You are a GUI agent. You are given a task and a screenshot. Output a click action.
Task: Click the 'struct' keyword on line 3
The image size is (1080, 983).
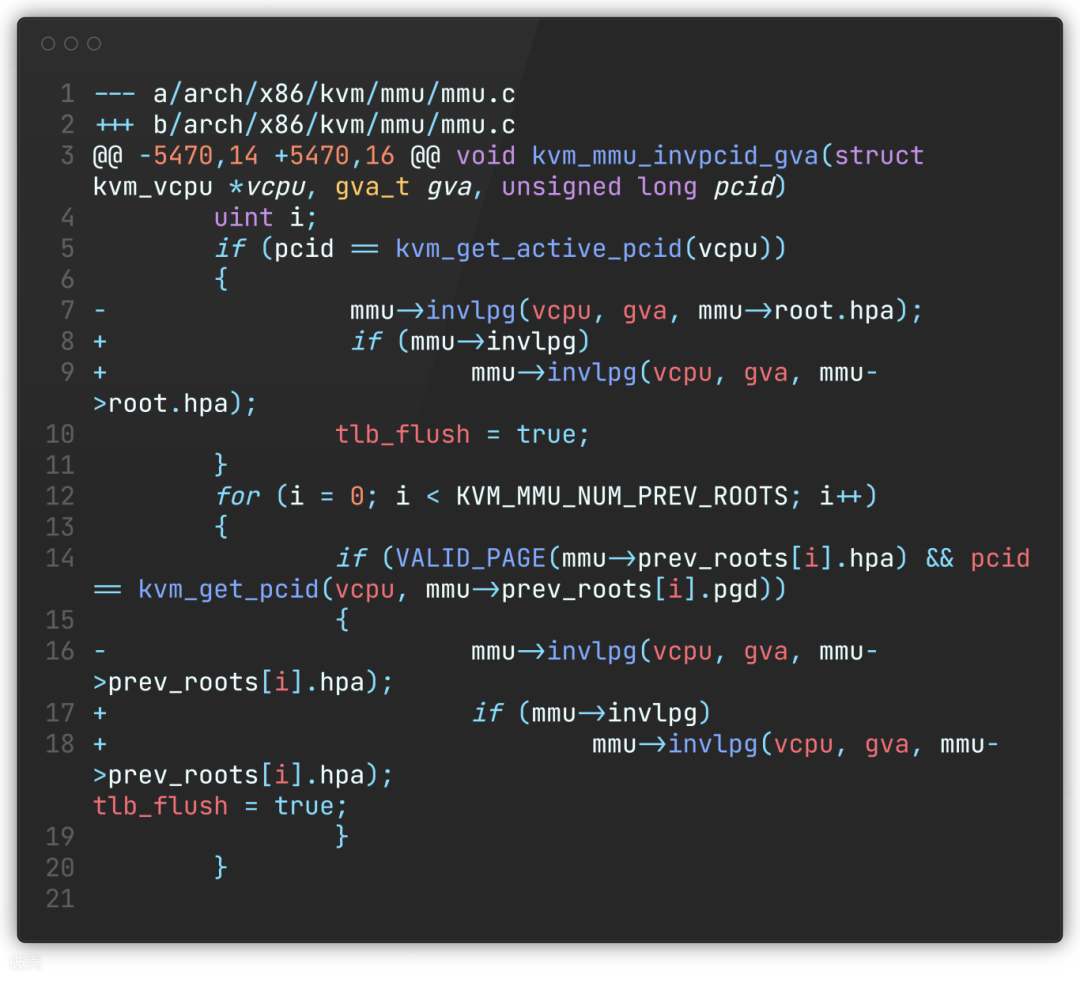click(879, 156)
